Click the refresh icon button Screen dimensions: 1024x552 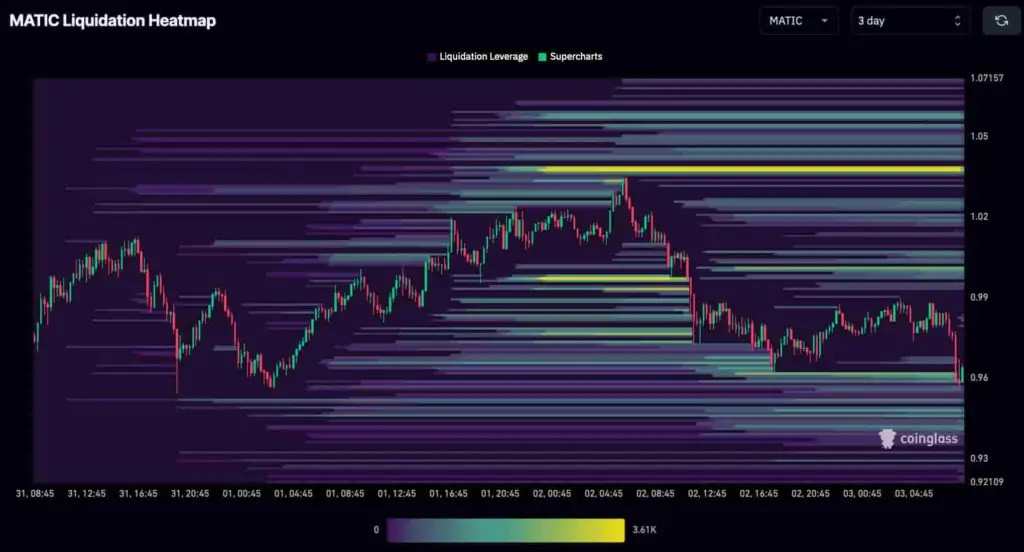[x=1001, y=21]
